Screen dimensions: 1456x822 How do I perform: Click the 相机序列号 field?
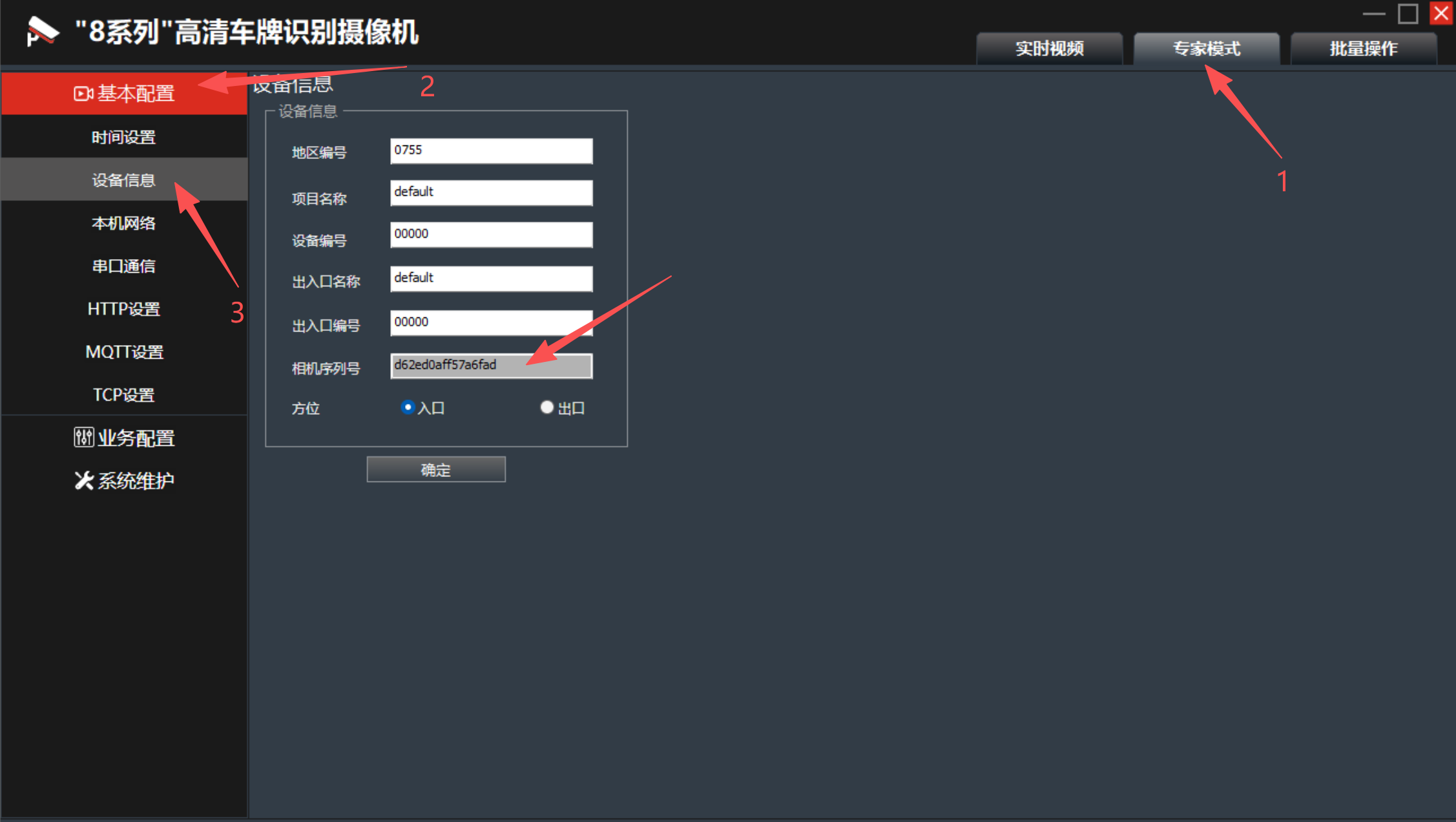[491, 366]
